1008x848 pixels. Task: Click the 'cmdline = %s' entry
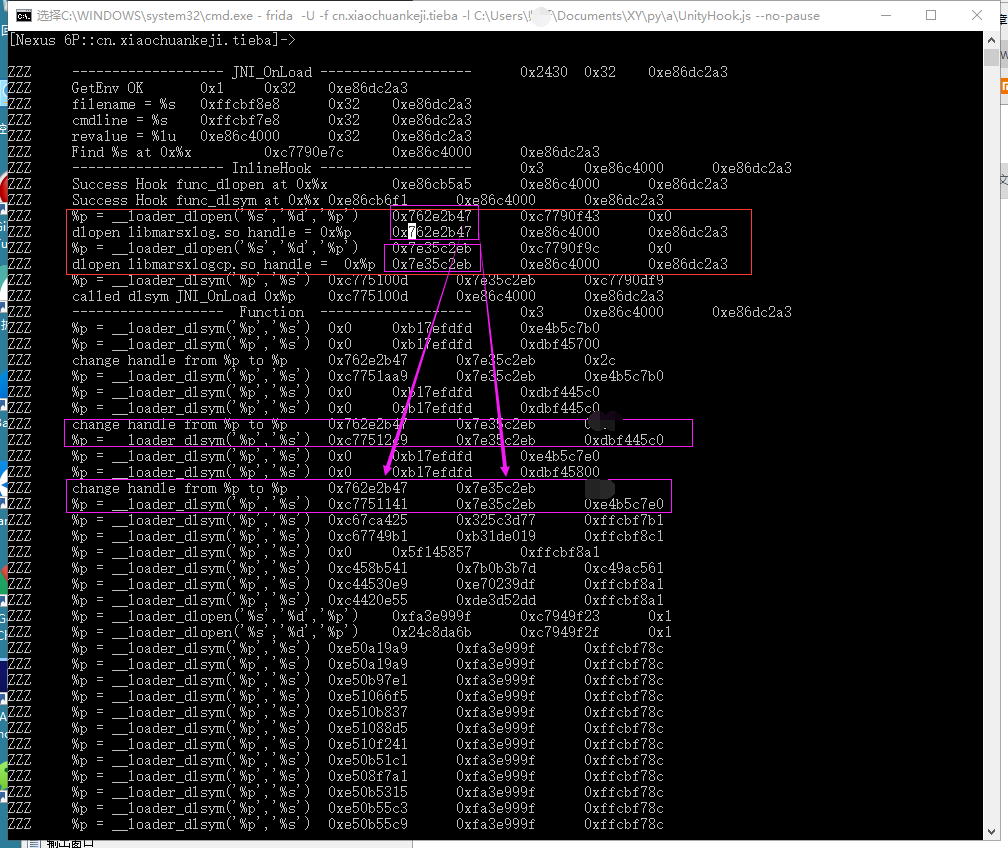[120, 120]
